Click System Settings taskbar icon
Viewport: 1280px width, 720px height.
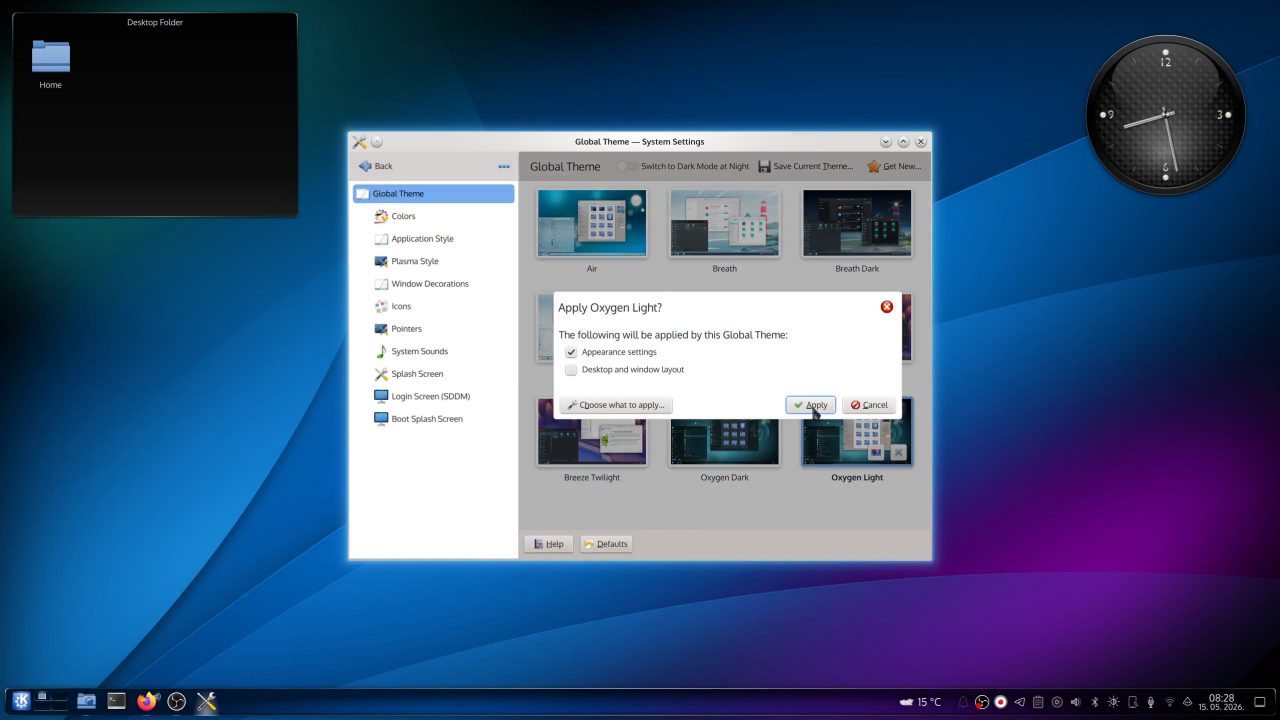point(207,701)
